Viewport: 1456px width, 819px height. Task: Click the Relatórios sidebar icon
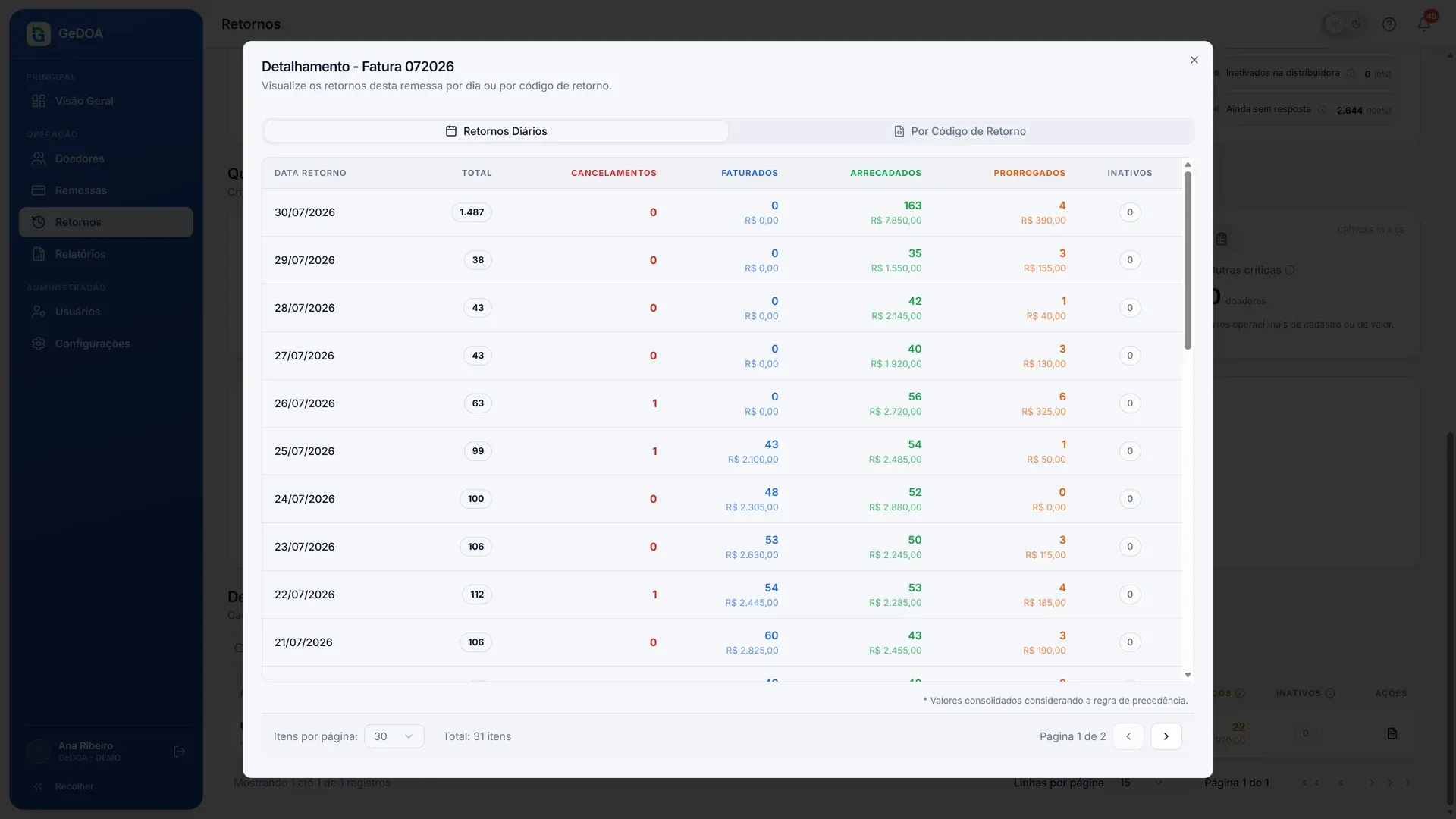[x=39, y=254]
